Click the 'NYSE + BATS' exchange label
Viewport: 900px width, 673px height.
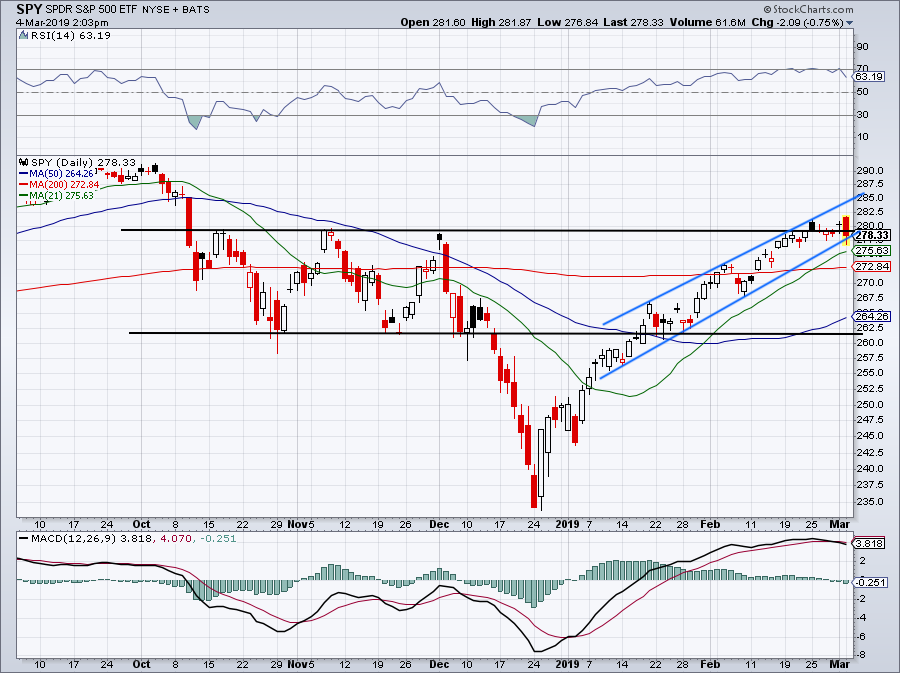(x=176, y=10)
